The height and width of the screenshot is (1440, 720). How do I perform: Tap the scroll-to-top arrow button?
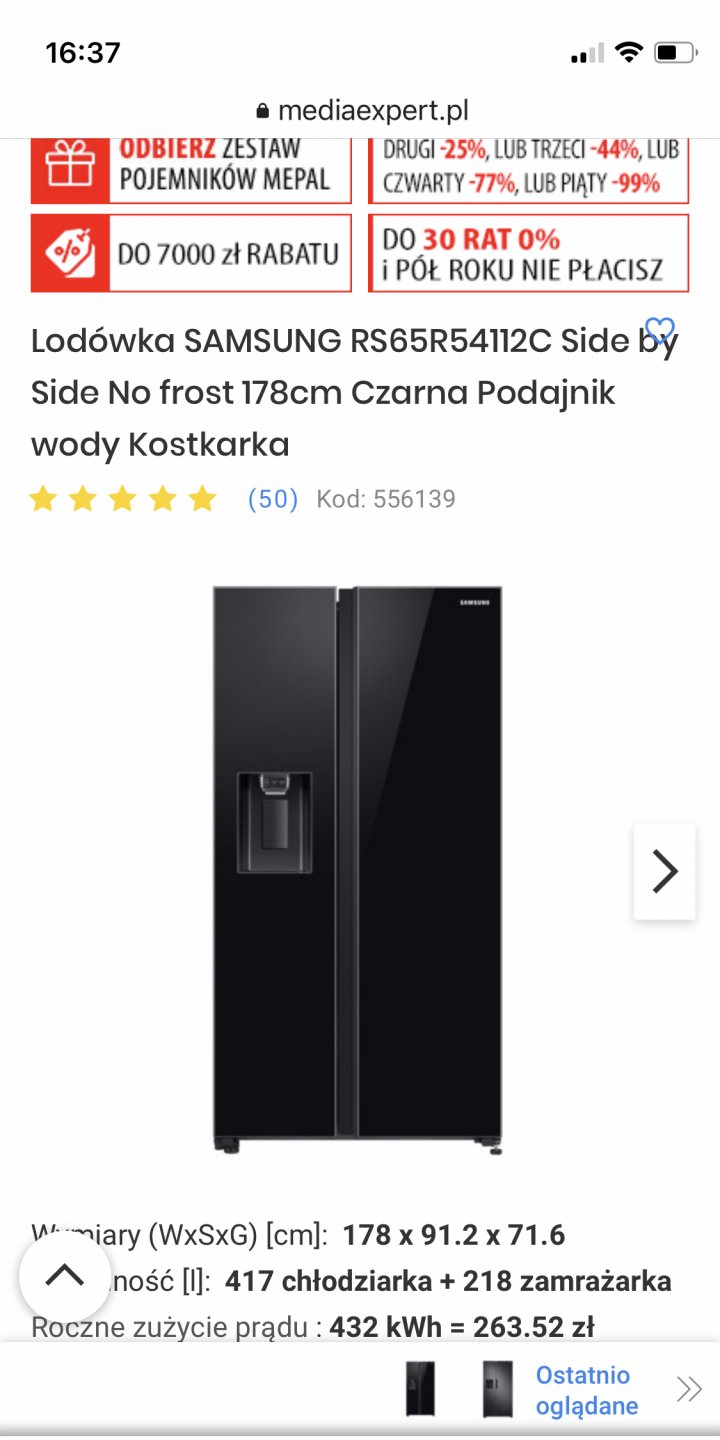pos(65,1276)
